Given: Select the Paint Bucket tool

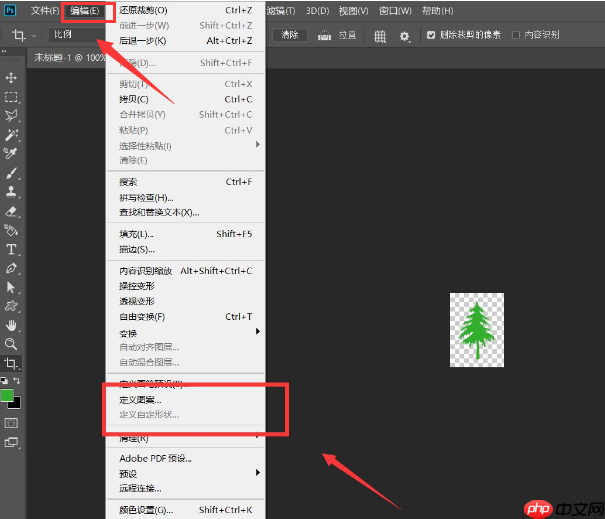Looking at the screenshot, I should (x=11, y=230).
